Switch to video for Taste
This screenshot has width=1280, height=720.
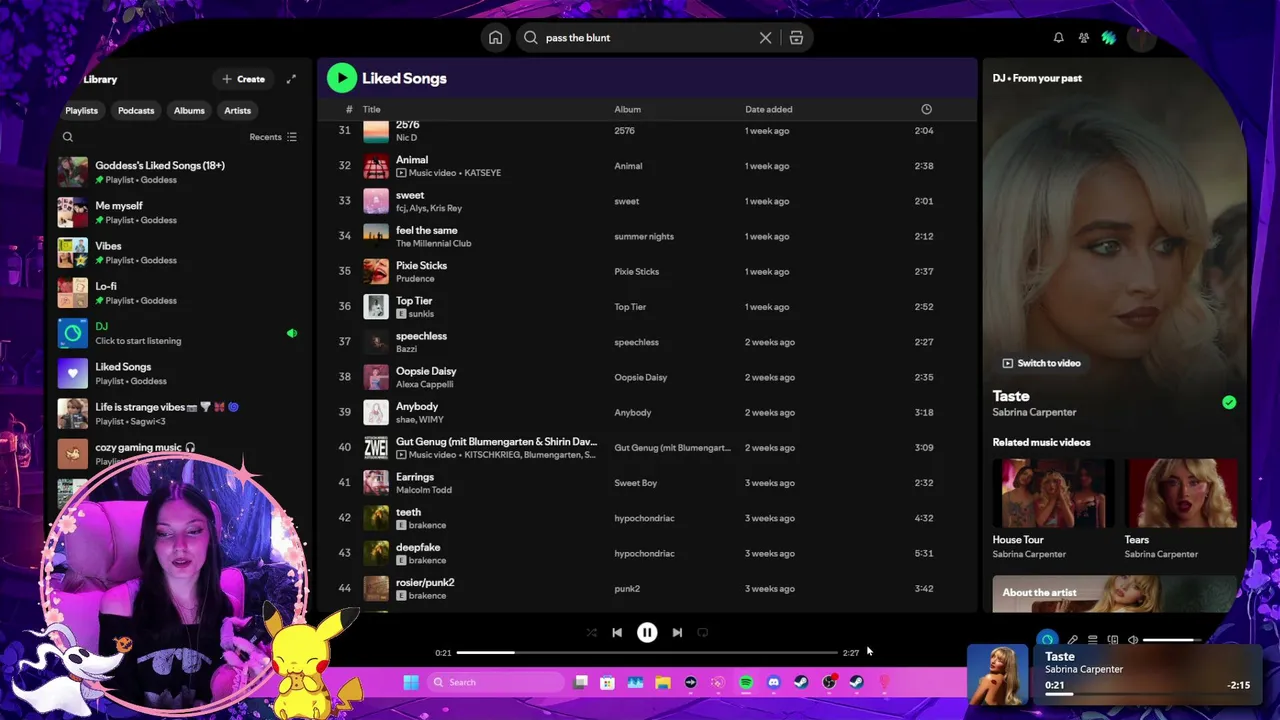(x=1041, y=363)
